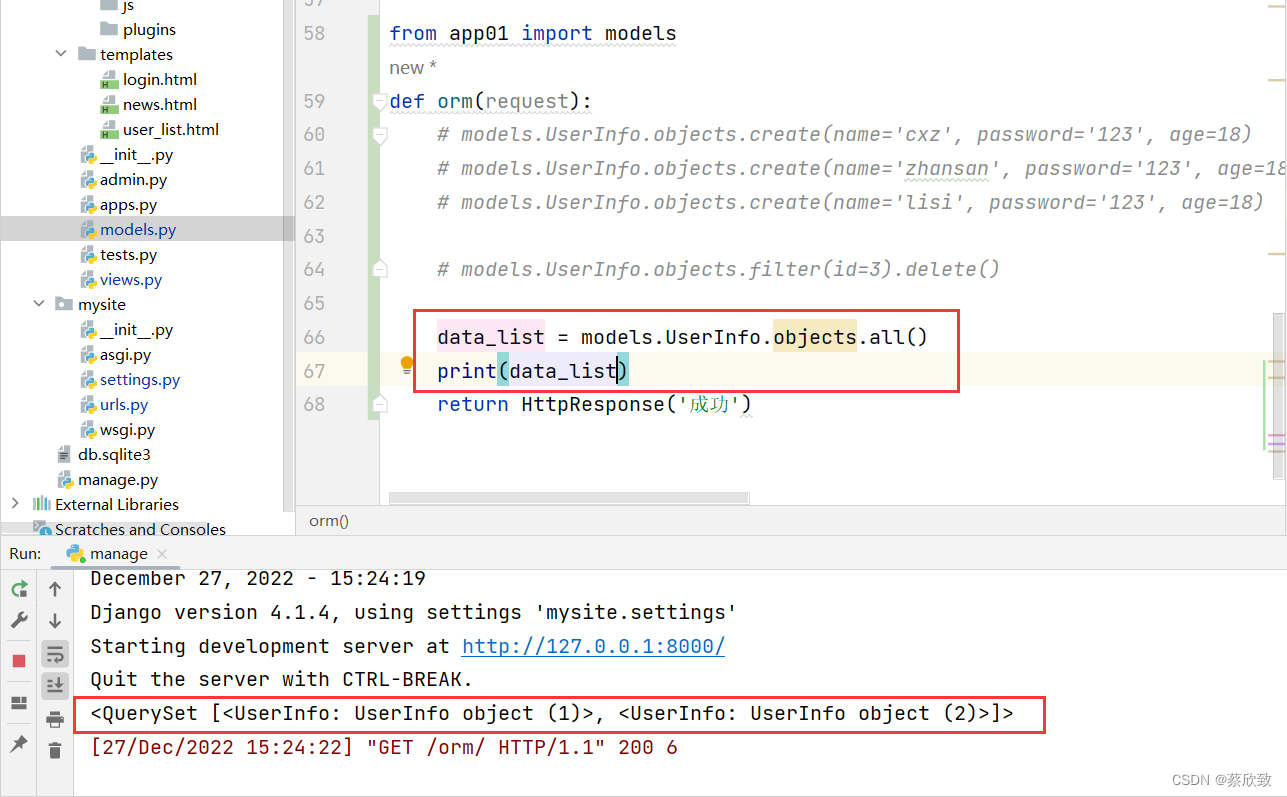Click 'objects' highlighted on line 66

815,336
